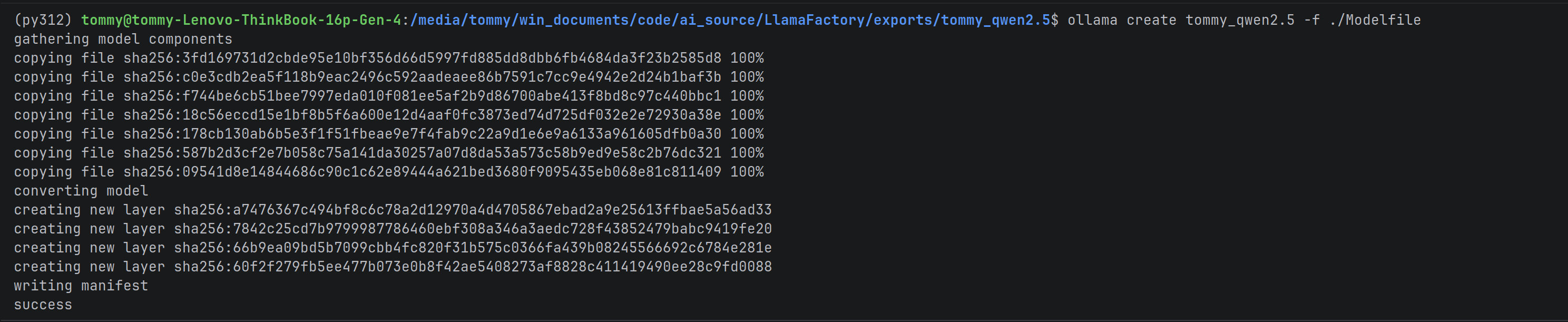This screenshot has width=1568, height=322.
Task: Click the tommy@tommy-Lenovo-ThinkBook-16p-Gen-4 username text
Action: coord(241,20)
